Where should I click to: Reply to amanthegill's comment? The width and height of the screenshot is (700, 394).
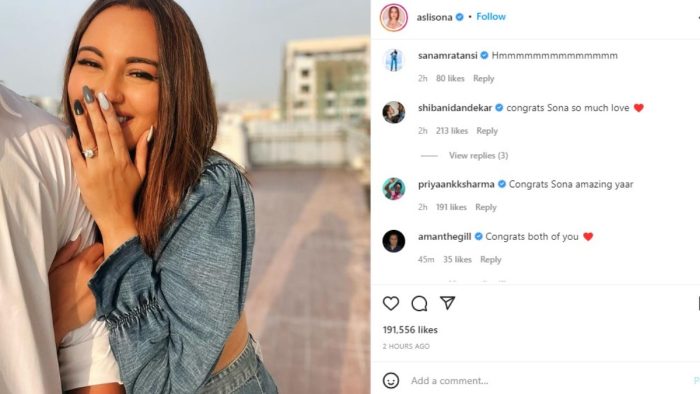coord(491,259)
